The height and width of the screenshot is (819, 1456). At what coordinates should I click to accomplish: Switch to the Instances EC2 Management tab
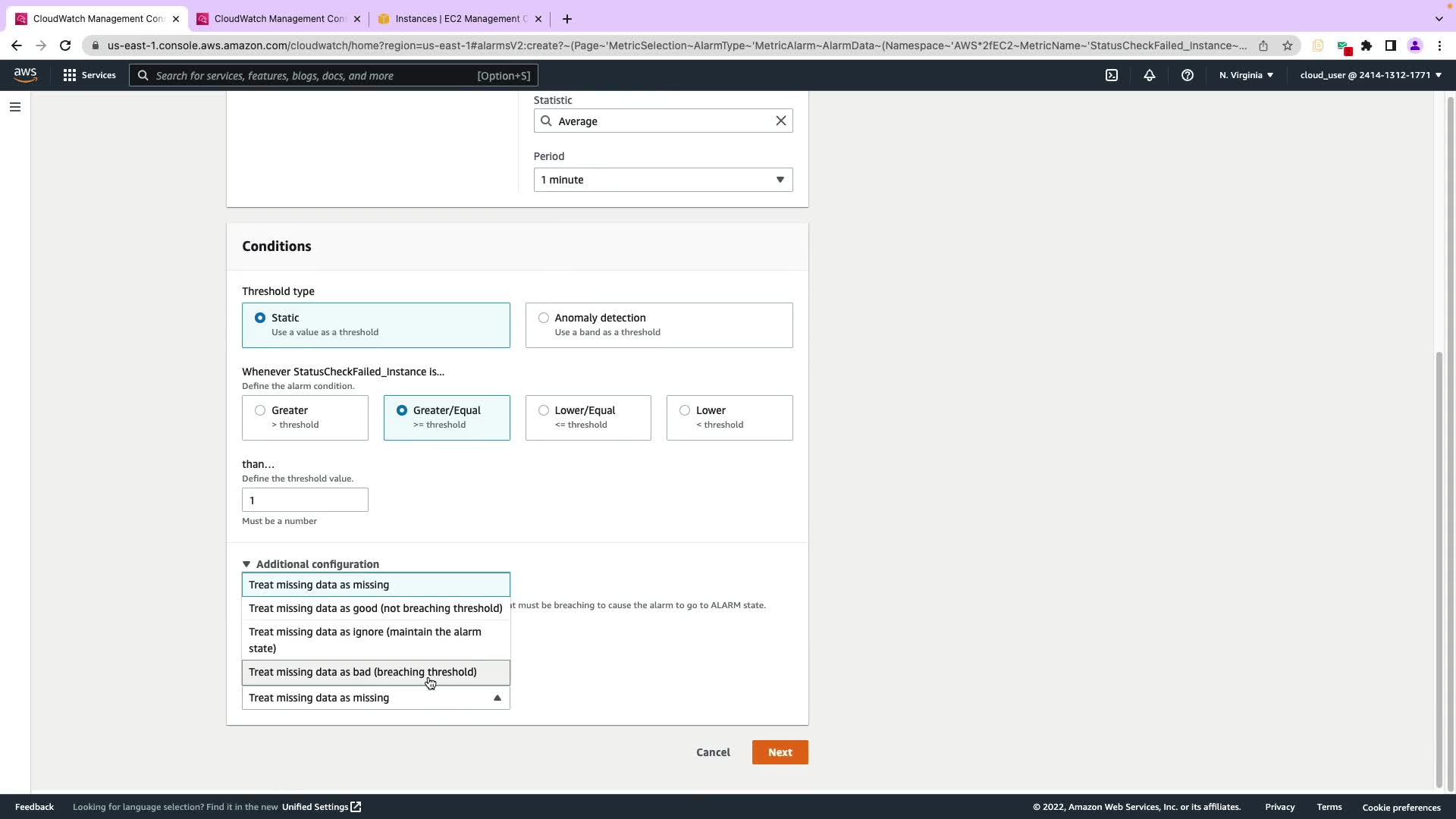coord(459,19)
